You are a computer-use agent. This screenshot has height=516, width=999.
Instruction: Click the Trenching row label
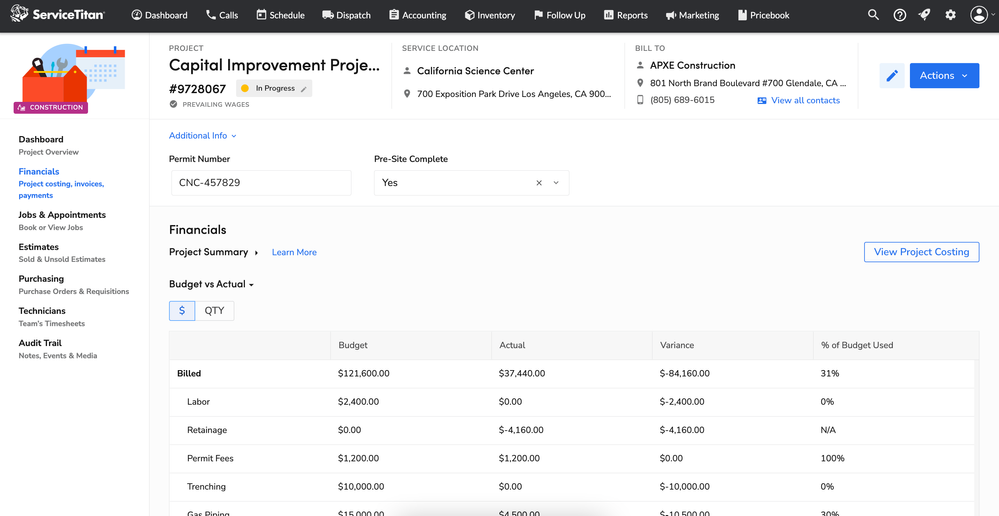206,487
